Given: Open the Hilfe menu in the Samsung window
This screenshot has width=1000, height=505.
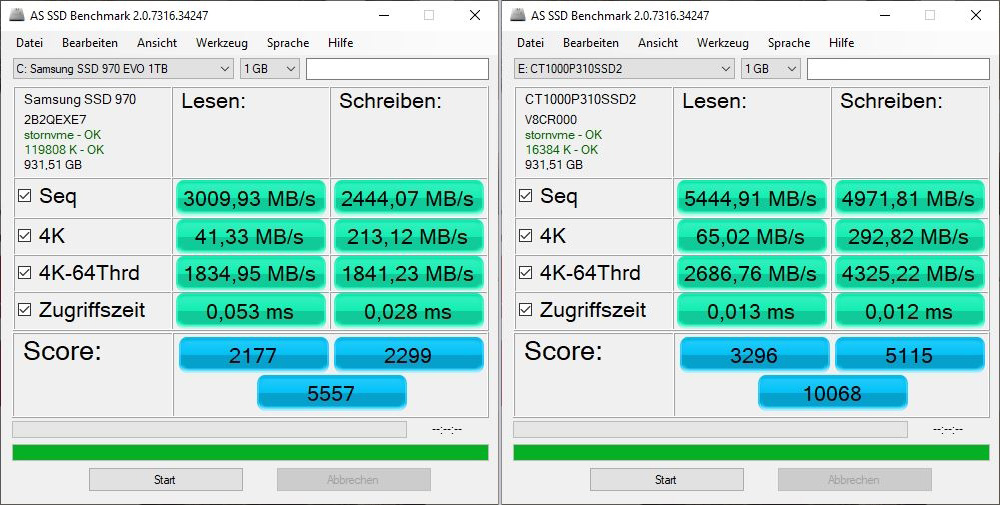Looking at the screenshot, I should coord(341,43).
